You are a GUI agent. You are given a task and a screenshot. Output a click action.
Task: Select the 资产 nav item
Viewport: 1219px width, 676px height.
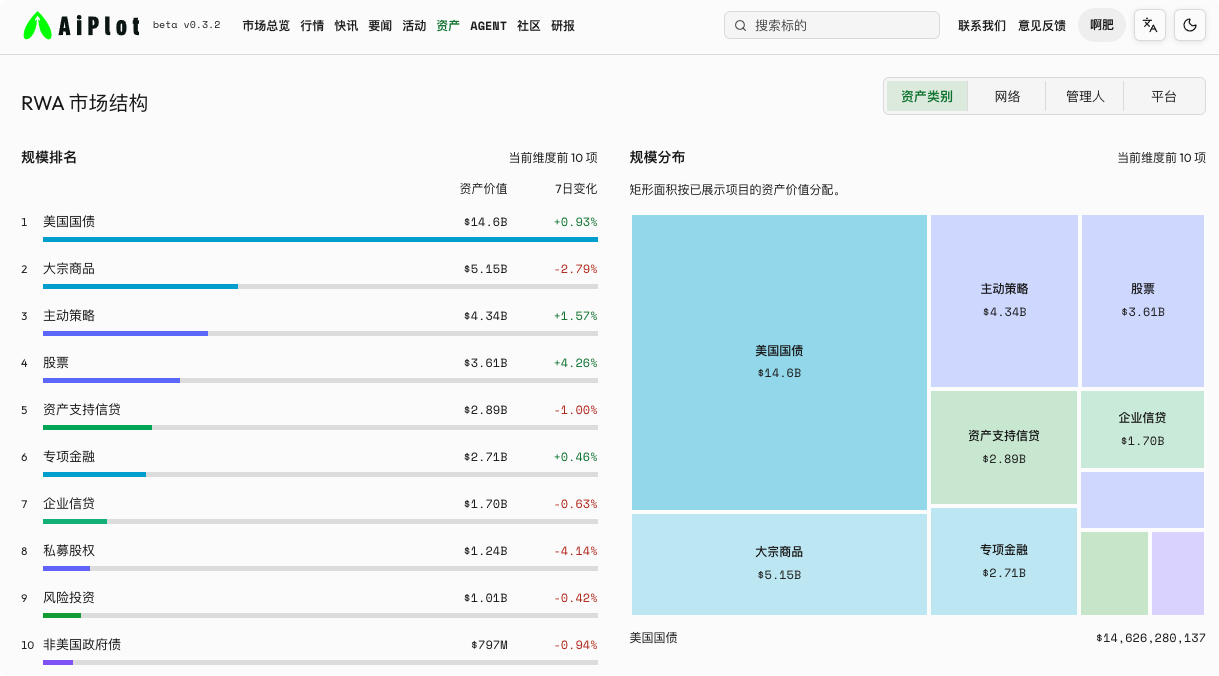448,25
